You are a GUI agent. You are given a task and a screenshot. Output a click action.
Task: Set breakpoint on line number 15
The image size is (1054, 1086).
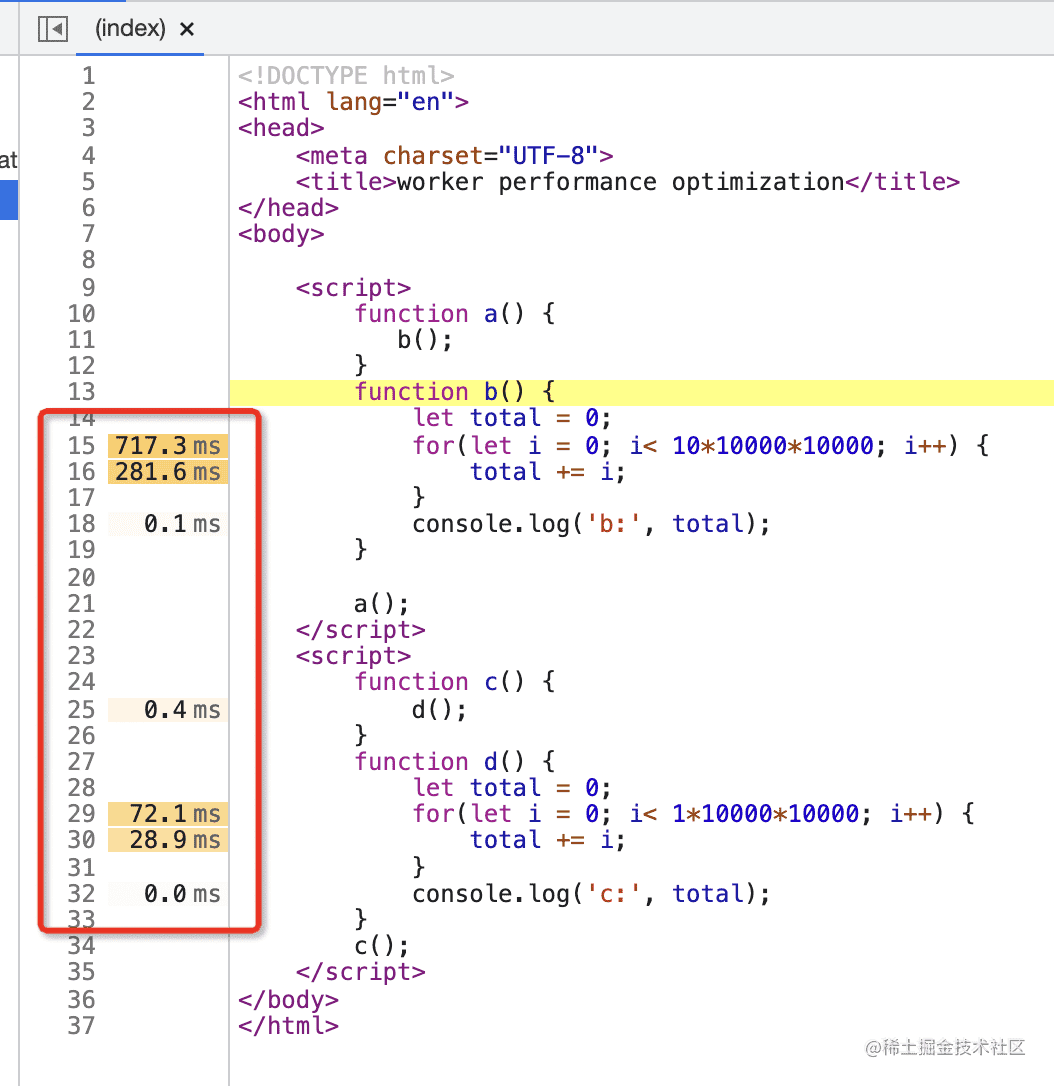coord(82,445)
